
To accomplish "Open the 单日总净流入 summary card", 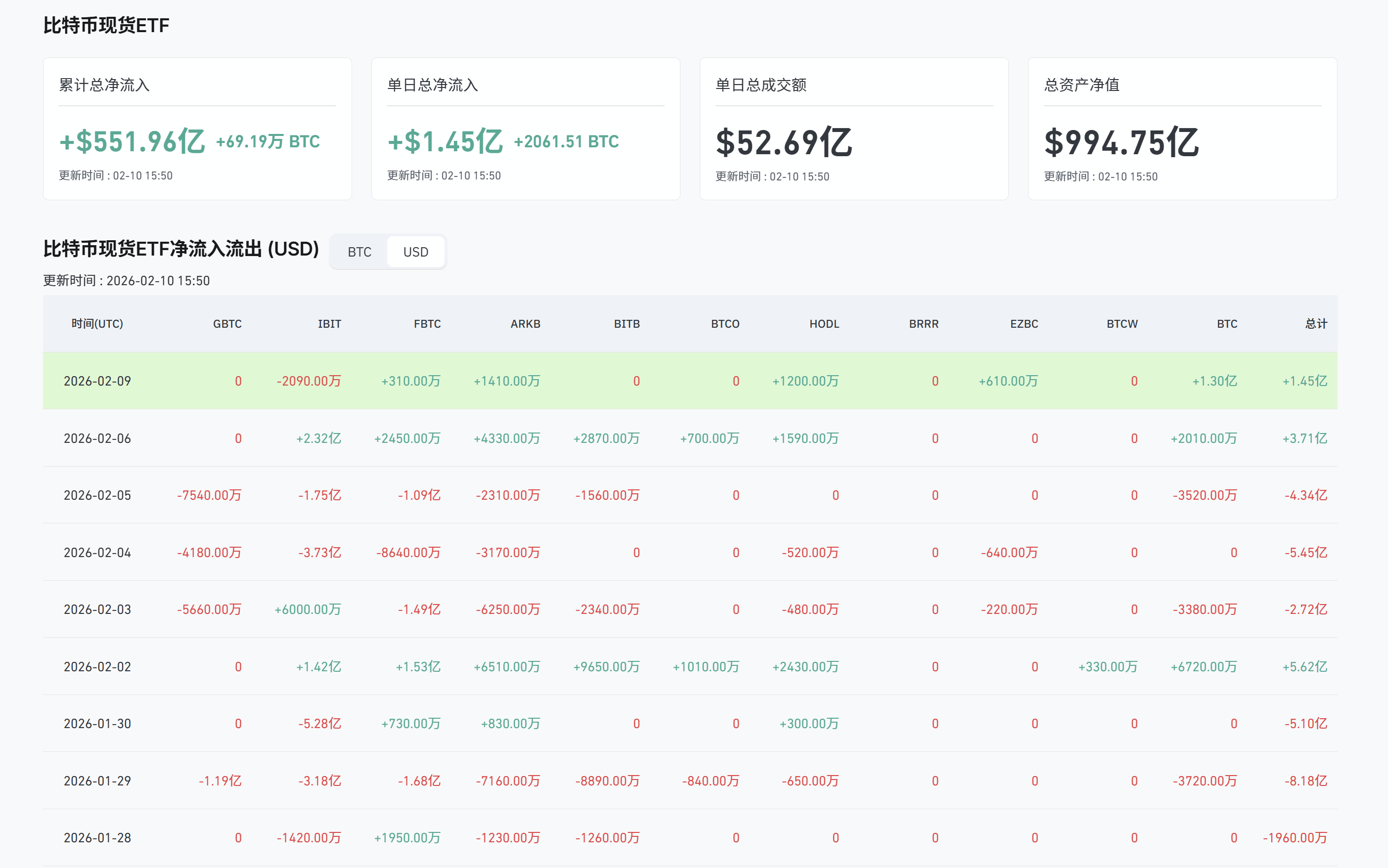I will point(526,129).
